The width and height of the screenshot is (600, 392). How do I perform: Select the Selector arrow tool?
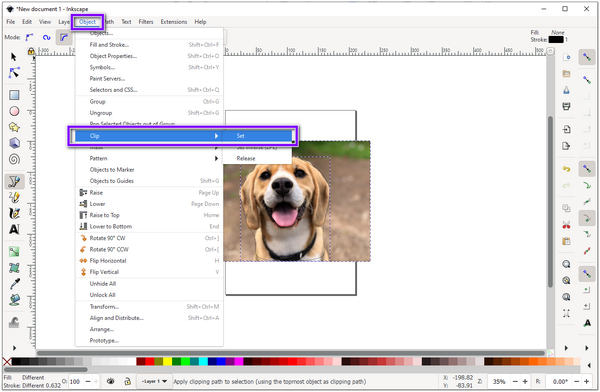(14, 57)
